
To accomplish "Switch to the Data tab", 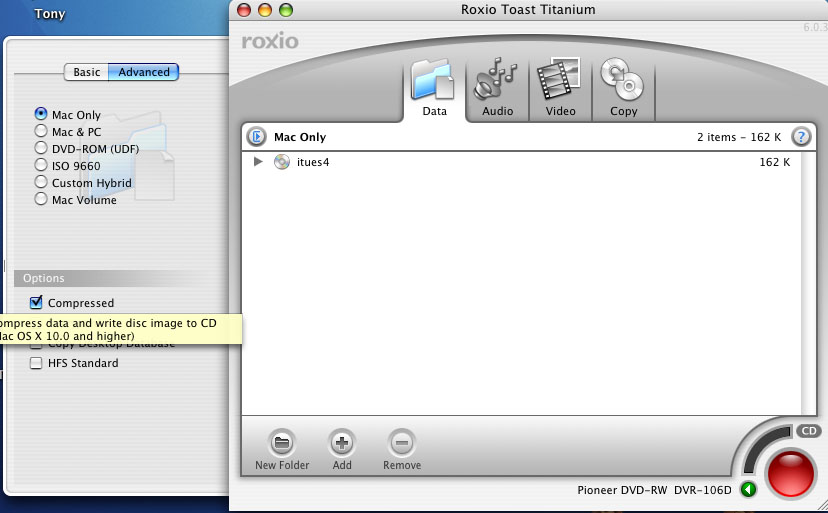I will [434, 89].
